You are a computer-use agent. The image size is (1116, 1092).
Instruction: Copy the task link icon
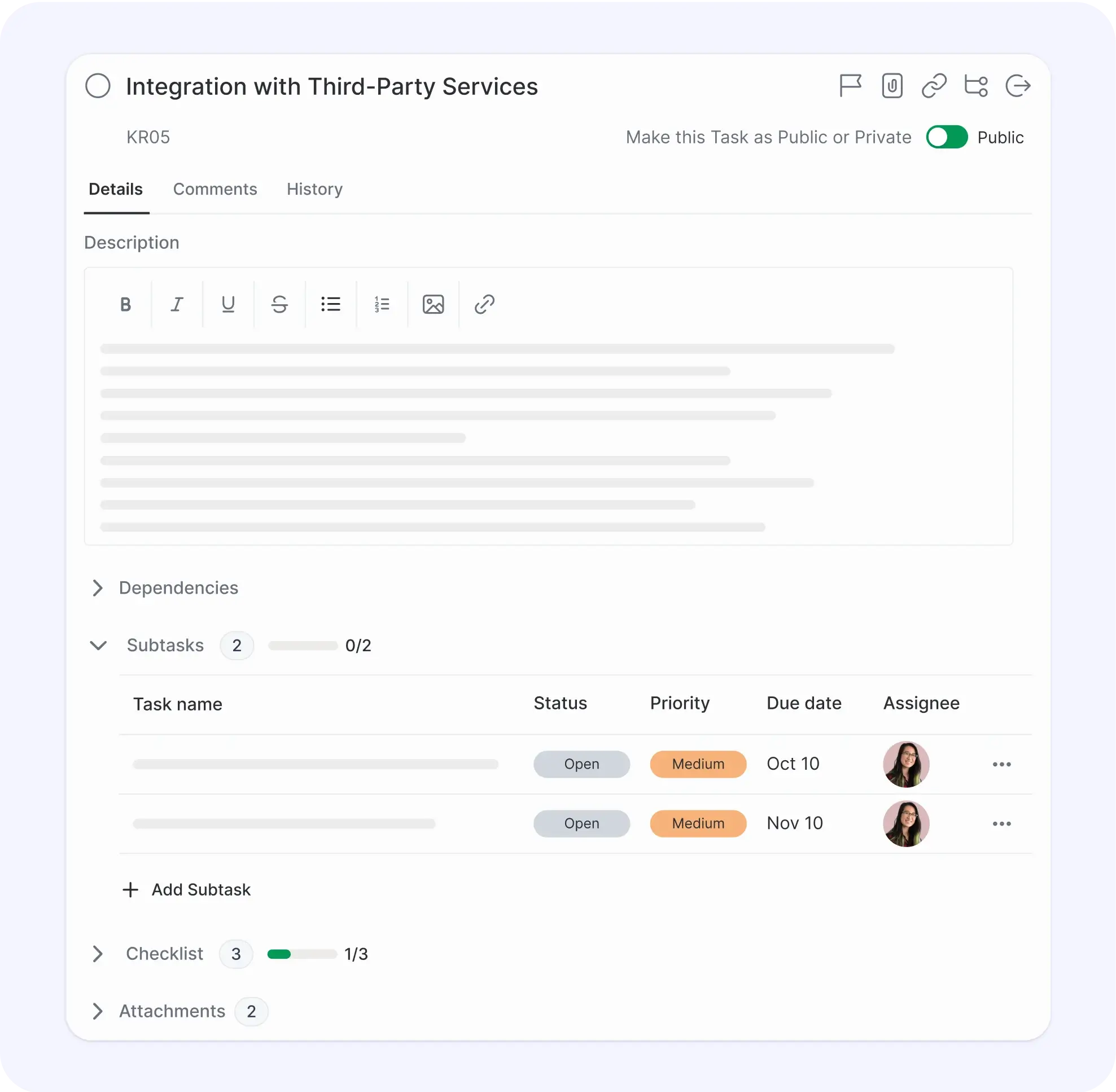[934, 86]
